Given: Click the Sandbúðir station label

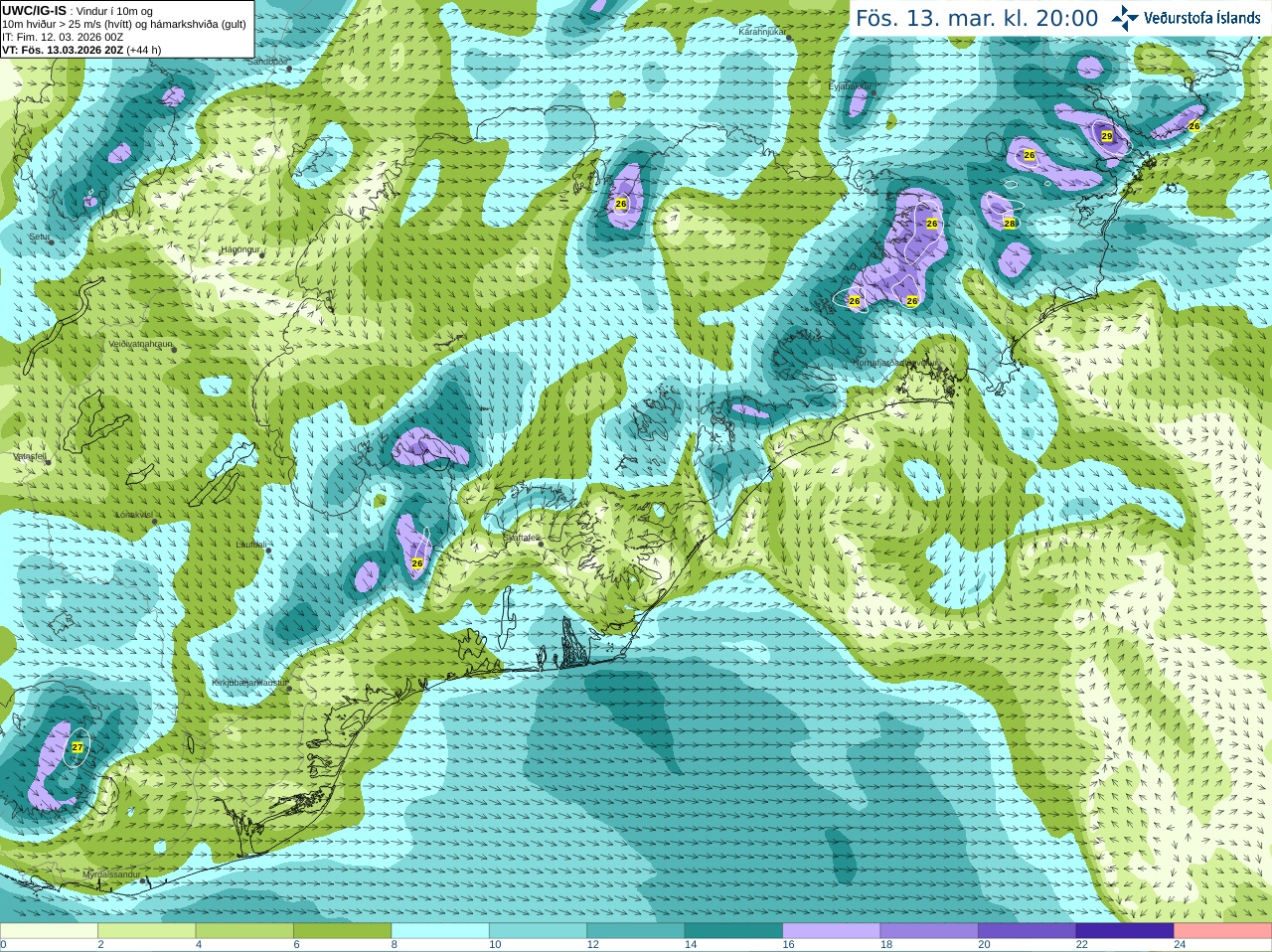Looking at the screenshot, I should (x=267, y=62).
